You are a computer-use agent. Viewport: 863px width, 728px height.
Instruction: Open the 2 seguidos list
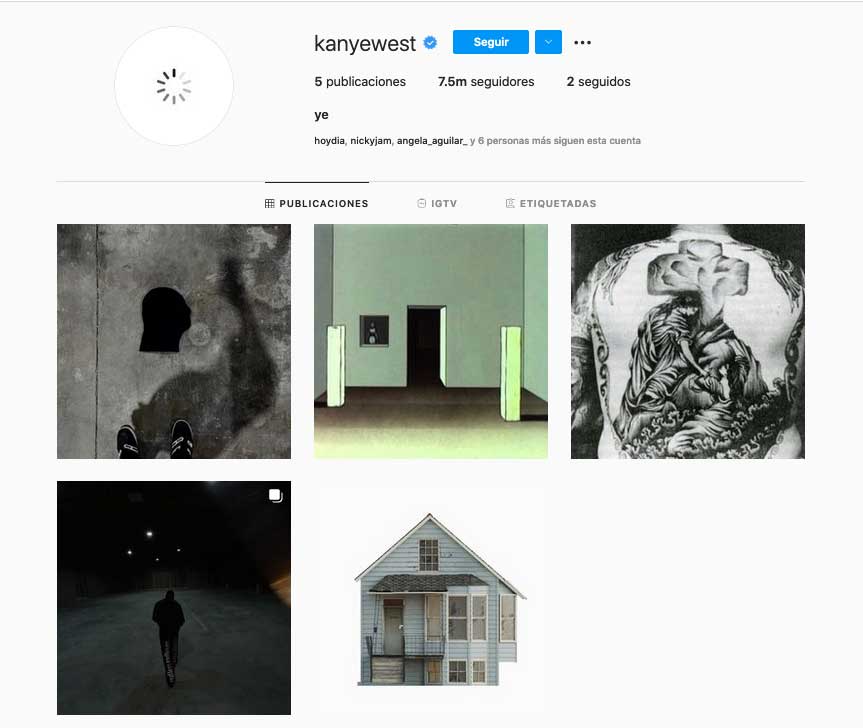(x=598, y=81)
